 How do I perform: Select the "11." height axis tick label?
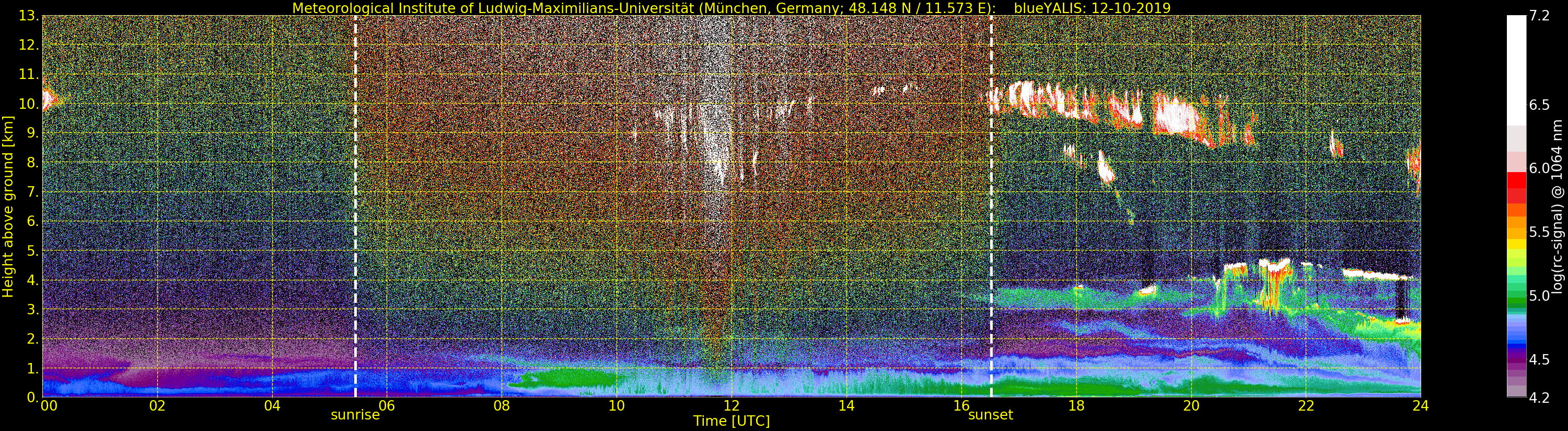coord(29,75)
